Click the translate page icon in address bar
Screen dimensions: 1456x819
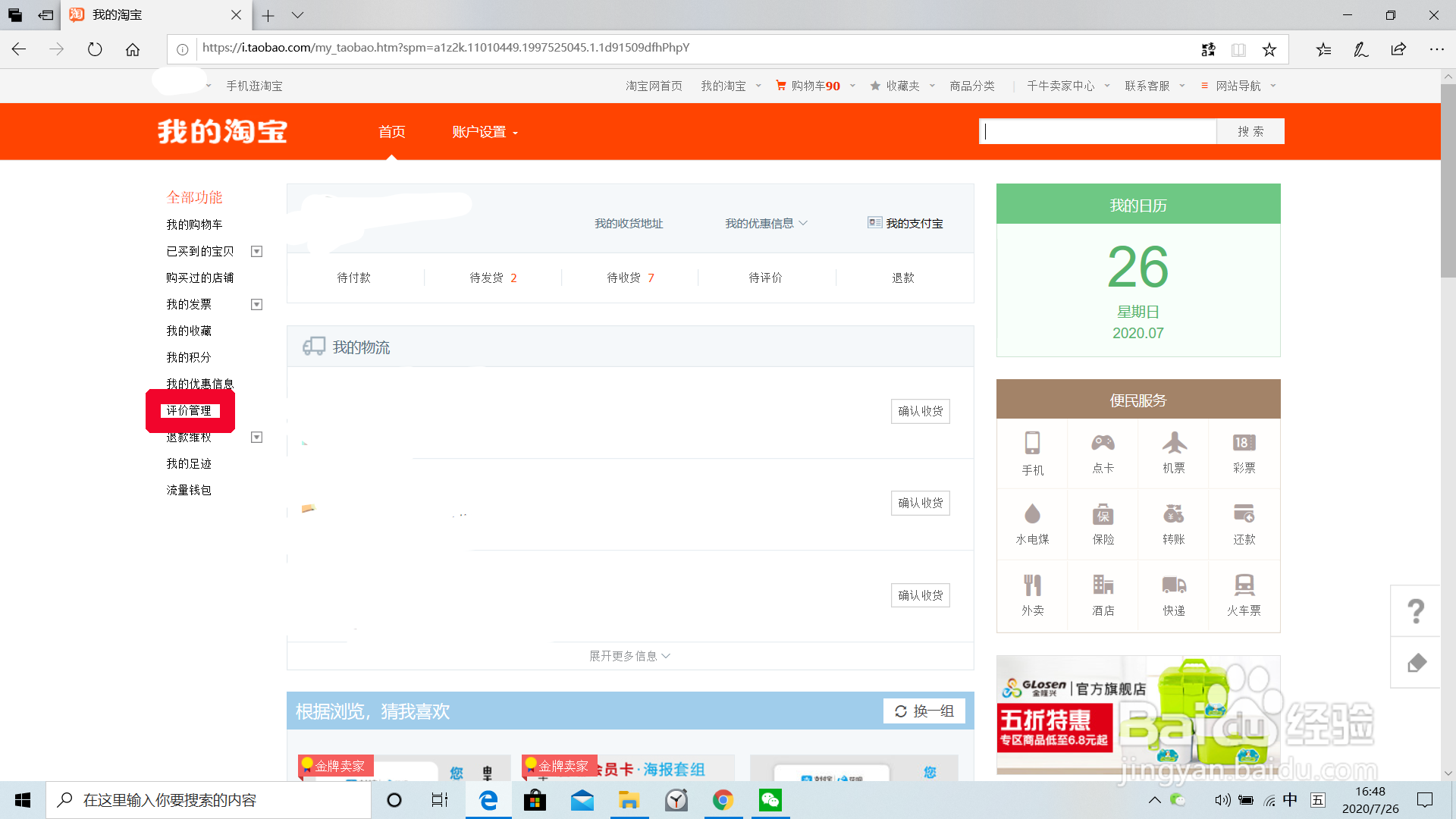tap(1208, 49)
